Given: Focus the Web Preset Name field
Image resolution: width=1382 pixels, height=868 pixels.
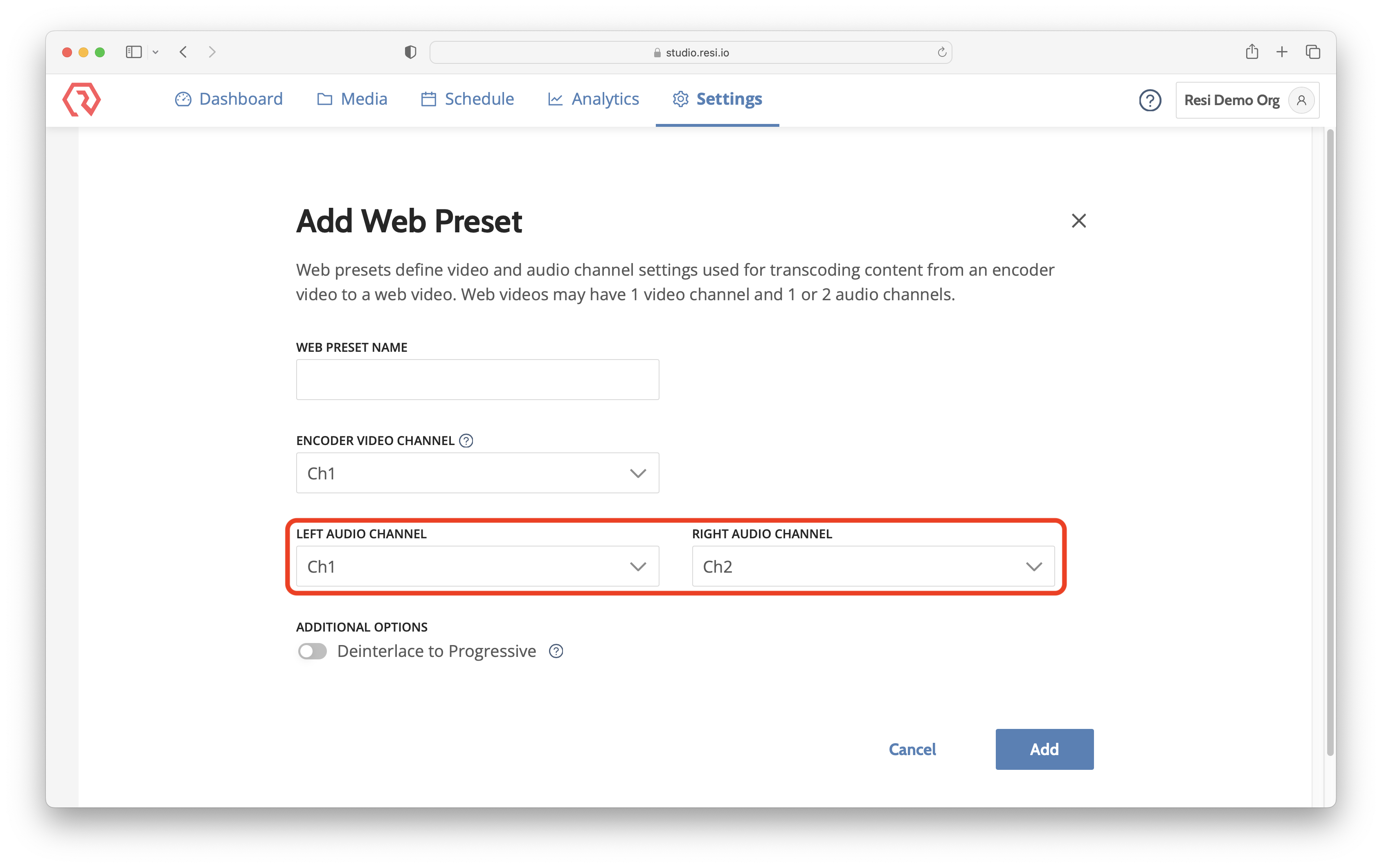Looking at the screenshot, I should click(x=477, y=380).
